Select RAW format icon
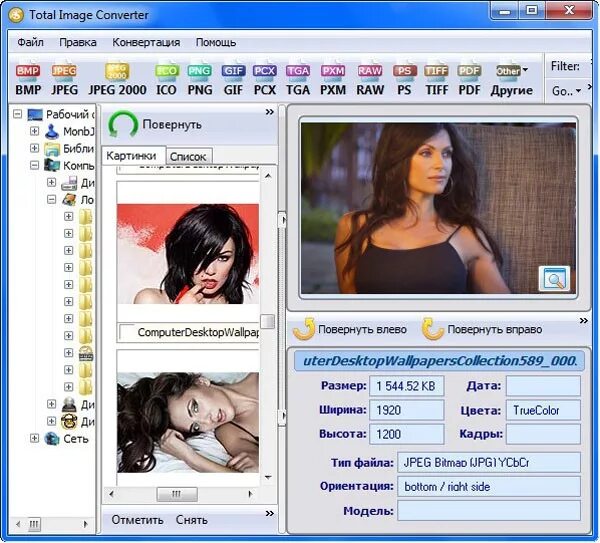The image size is (600, 543). point(370,79)
